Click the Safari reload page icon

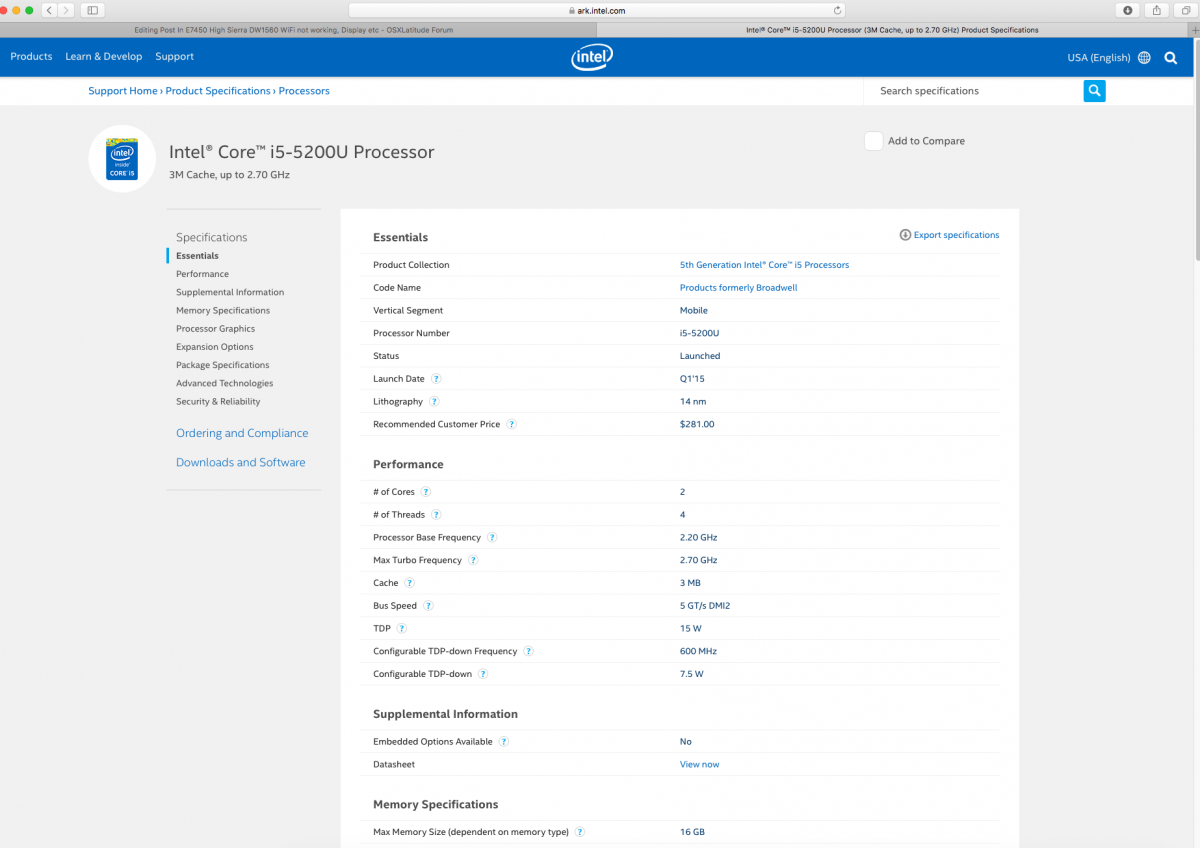[x=837, y=10]
